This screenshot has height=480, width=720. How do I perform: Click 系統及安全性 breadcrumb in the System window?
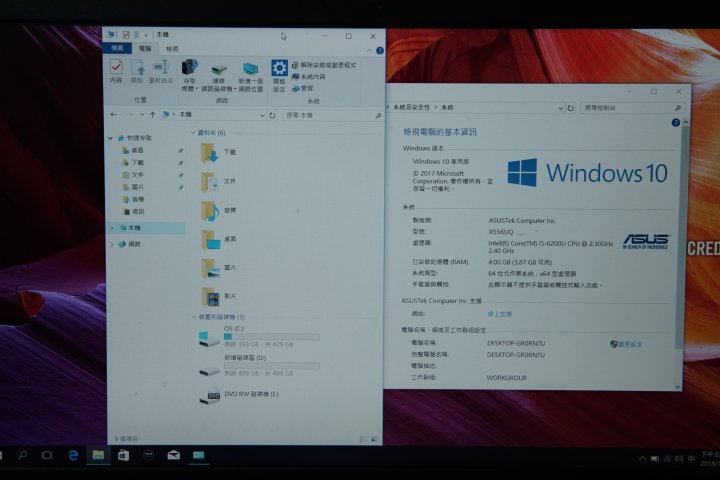point(412,107)
